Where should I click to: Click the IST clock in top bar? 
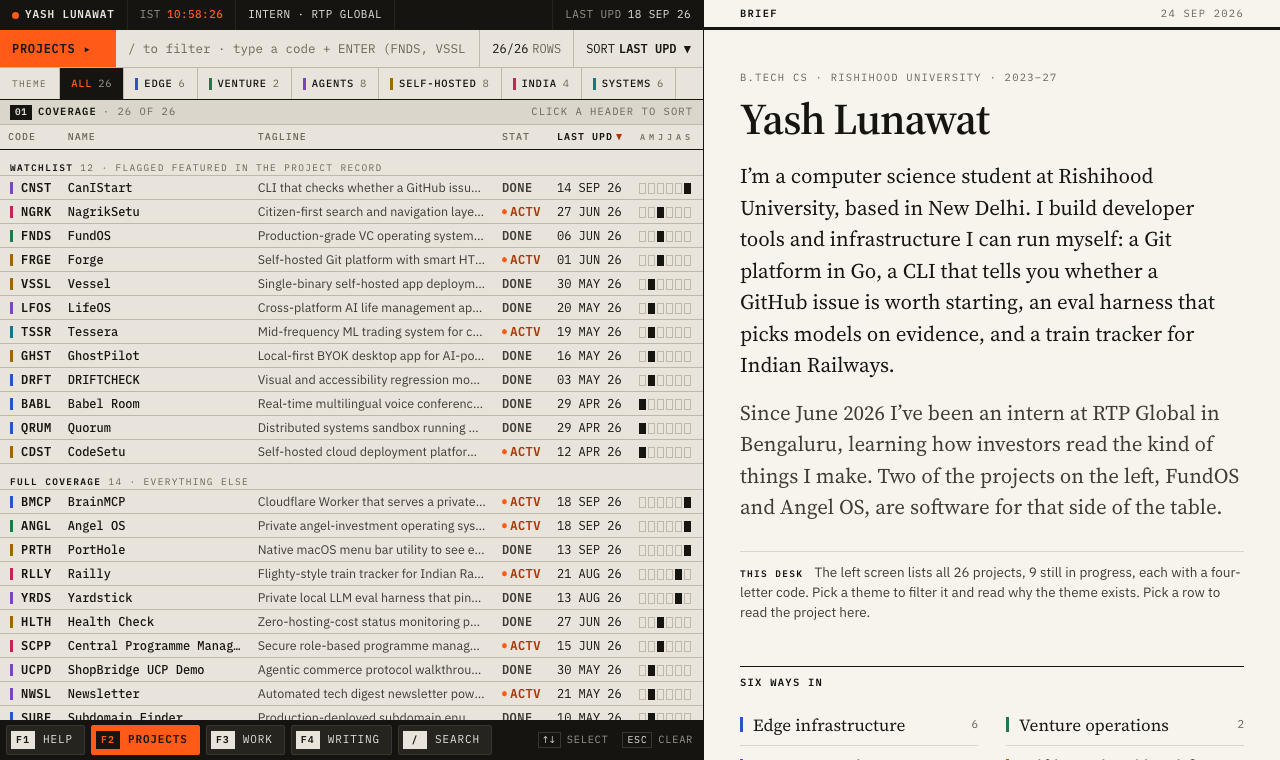pos(181,15)
